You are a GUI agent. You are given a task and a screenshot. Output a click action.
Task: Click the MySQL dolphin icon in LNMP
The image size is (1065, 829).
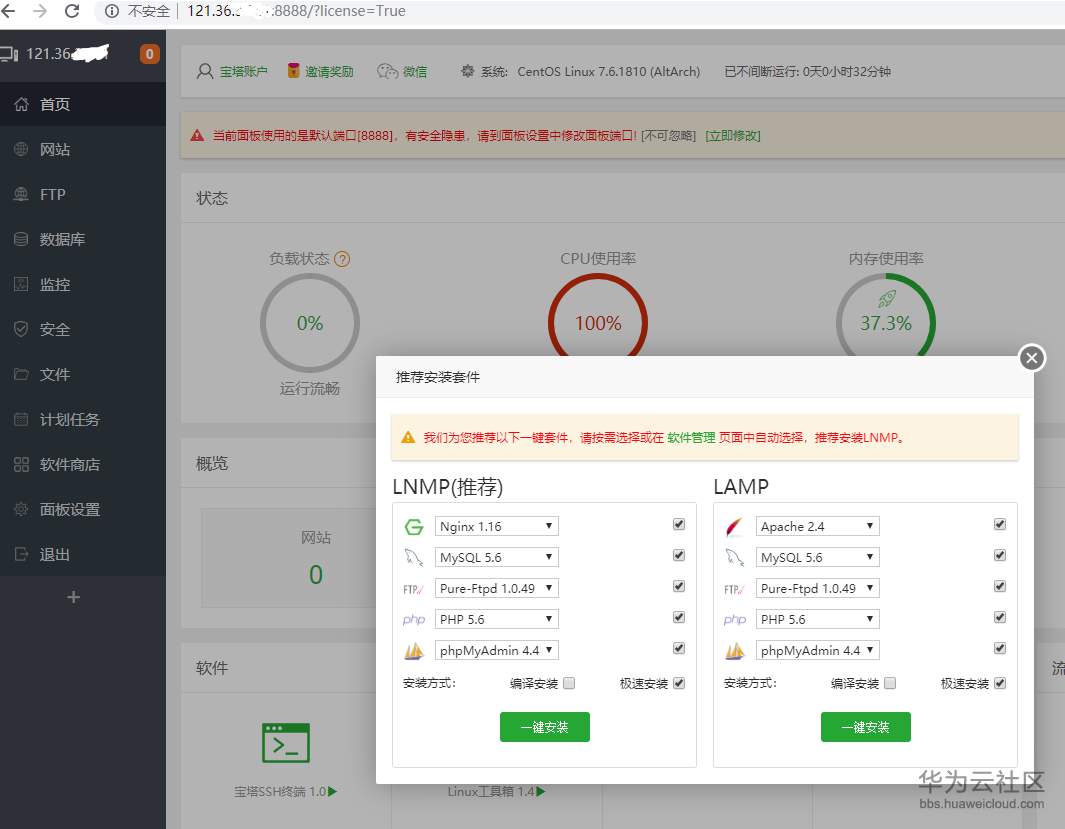click(x=414, y=557)
